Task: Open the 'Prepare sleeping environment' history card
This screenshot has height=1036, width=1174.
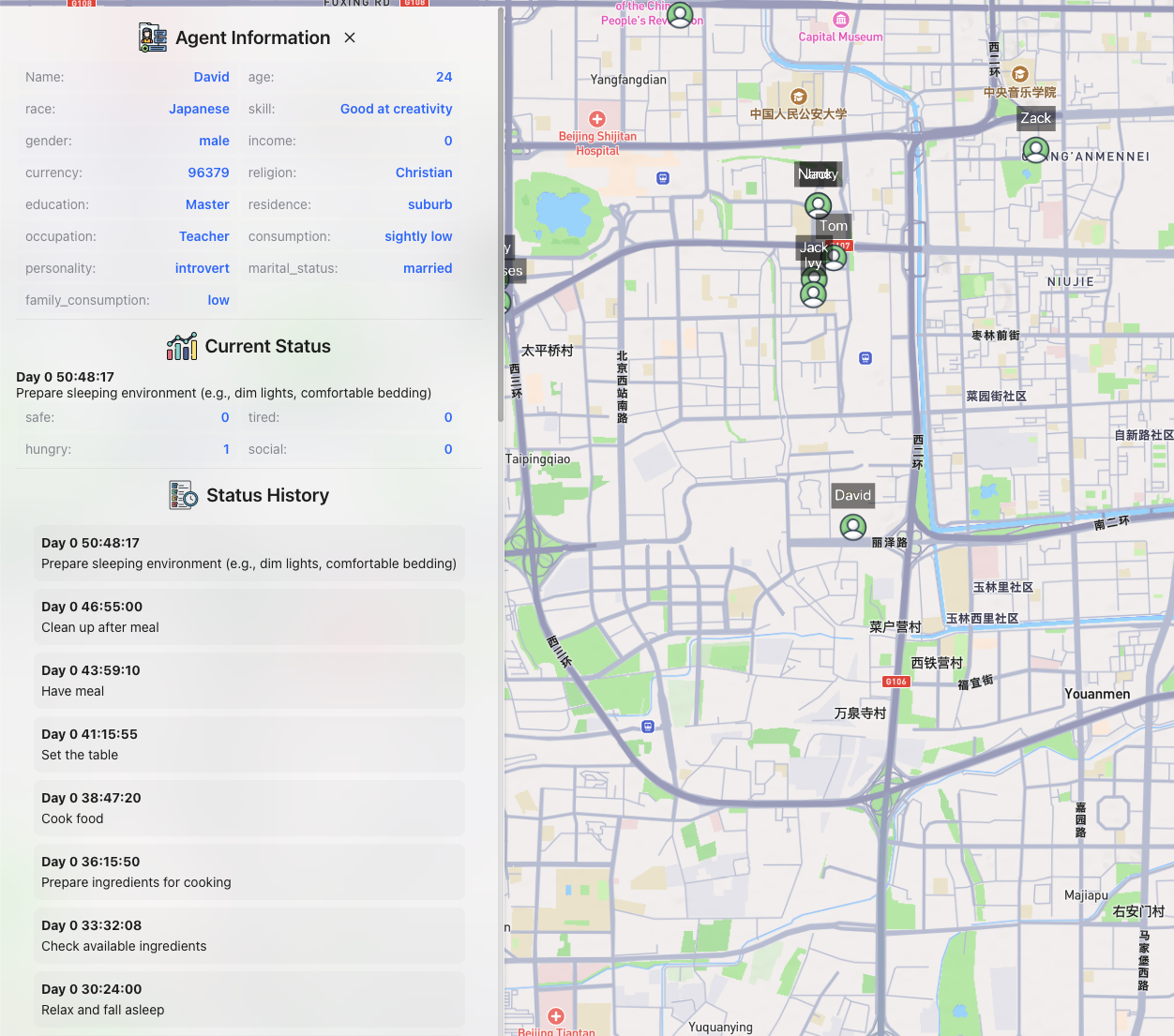Action: point(249,553)
